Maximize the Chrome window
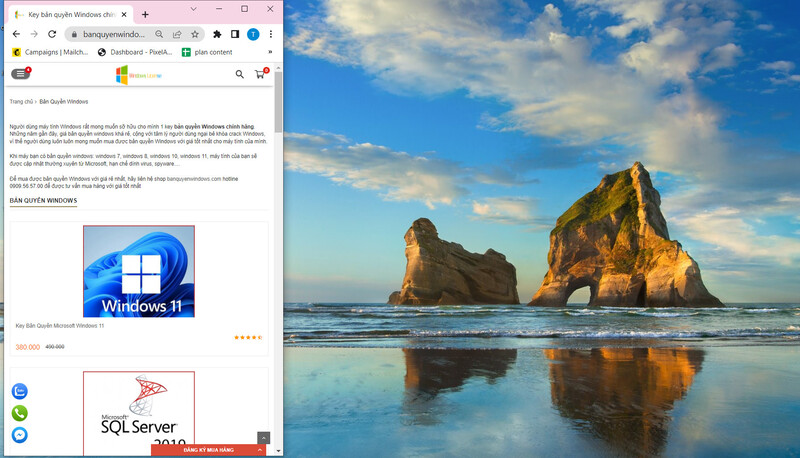Viewport: 800px width, 458px height. tap(244, 9)
